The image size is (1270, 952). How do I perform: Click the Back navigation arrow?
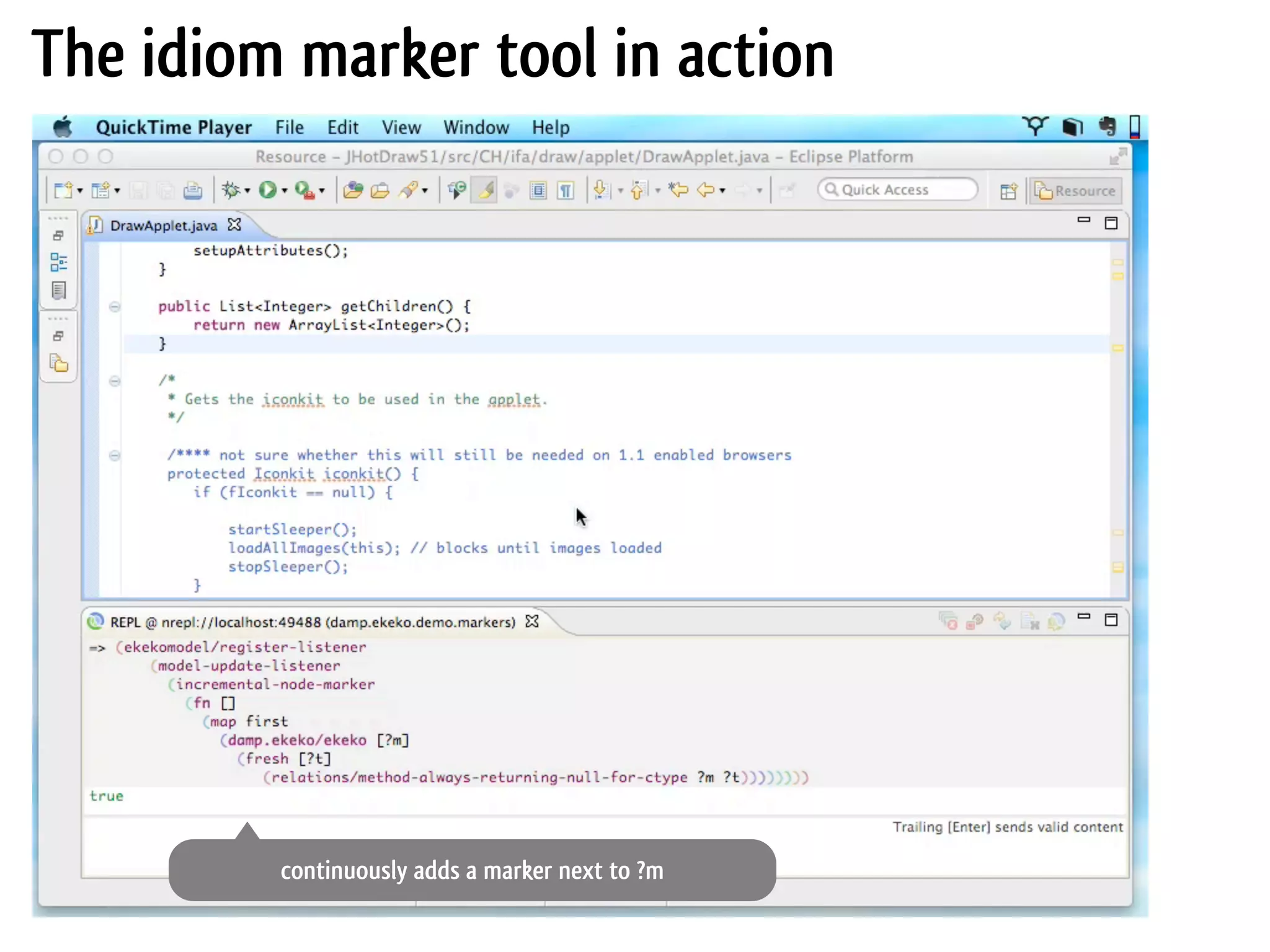click(706, 190)
